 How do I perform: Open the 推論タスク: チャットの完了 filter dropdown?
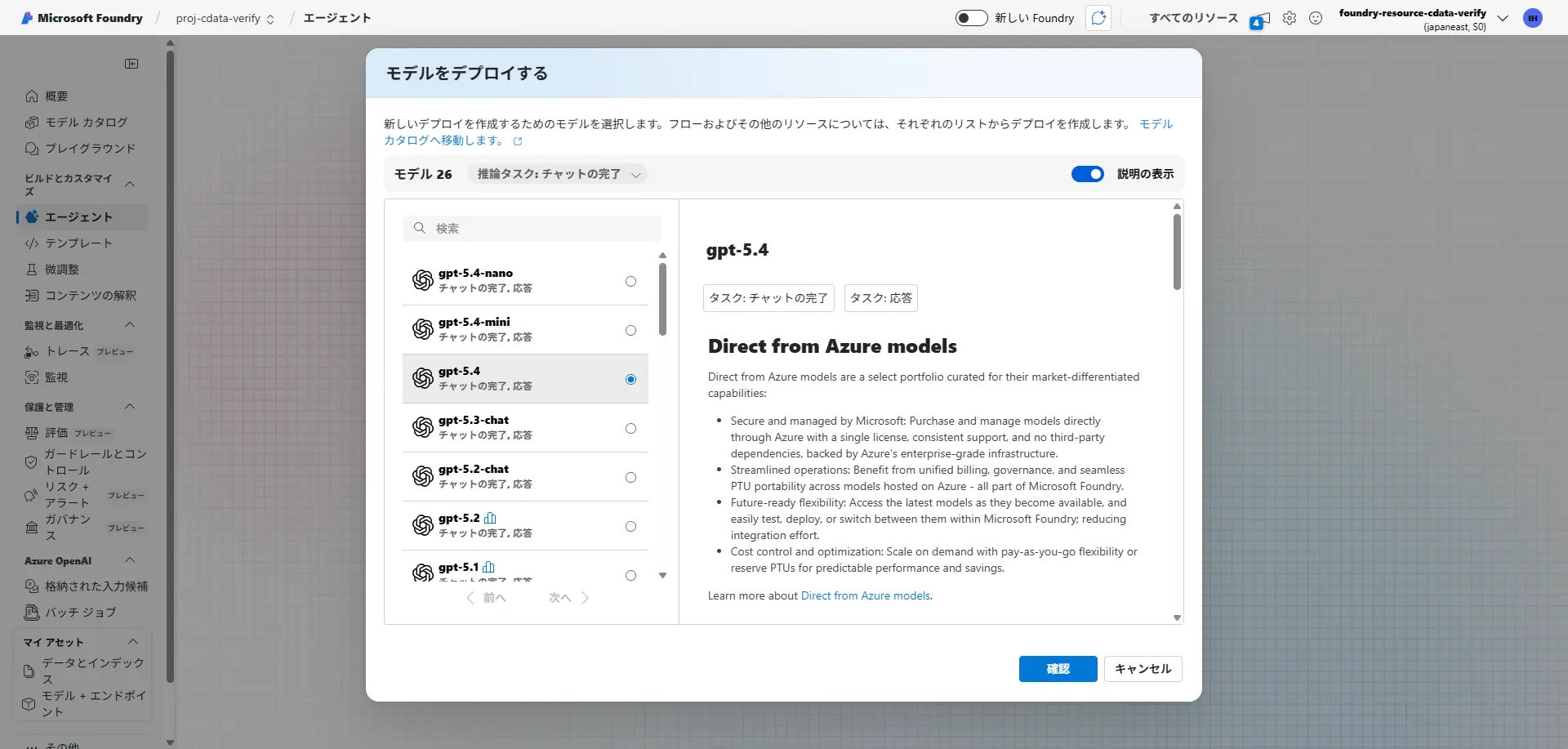coord(558,174)
